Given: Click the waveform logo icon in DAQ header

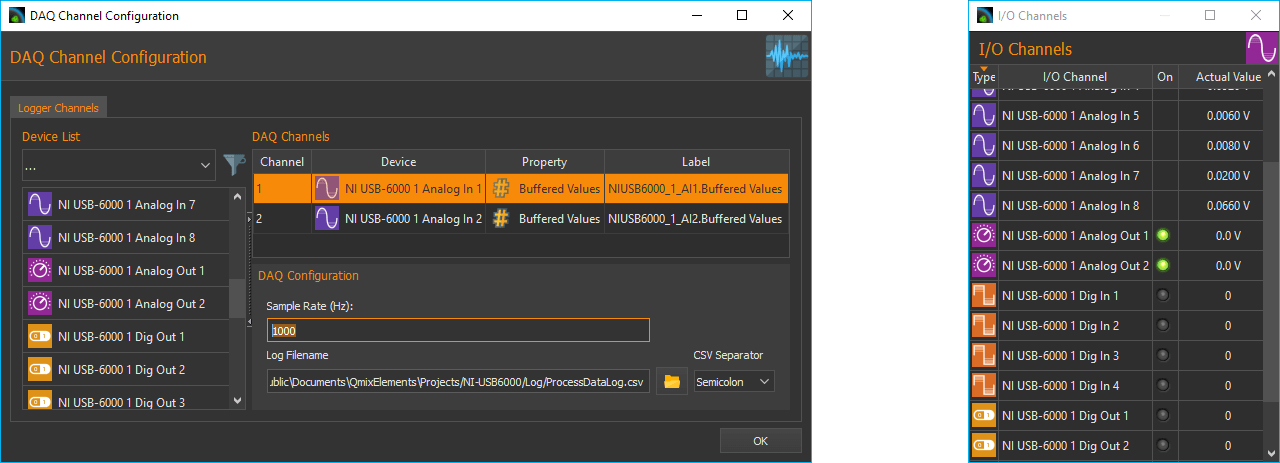Looking at the screenshot, I should (x=786, y=58).
